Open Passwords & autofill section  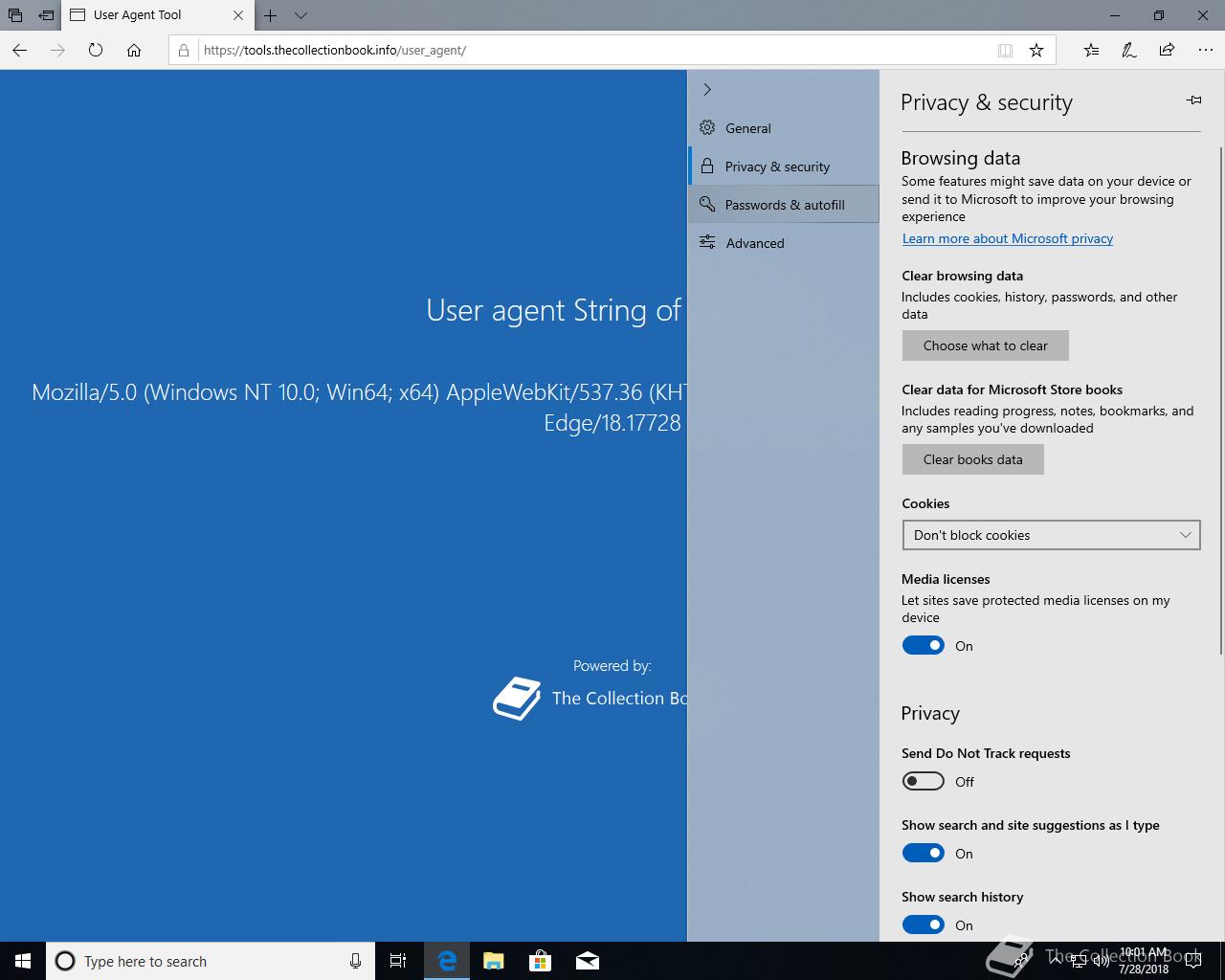click(784, 205)
